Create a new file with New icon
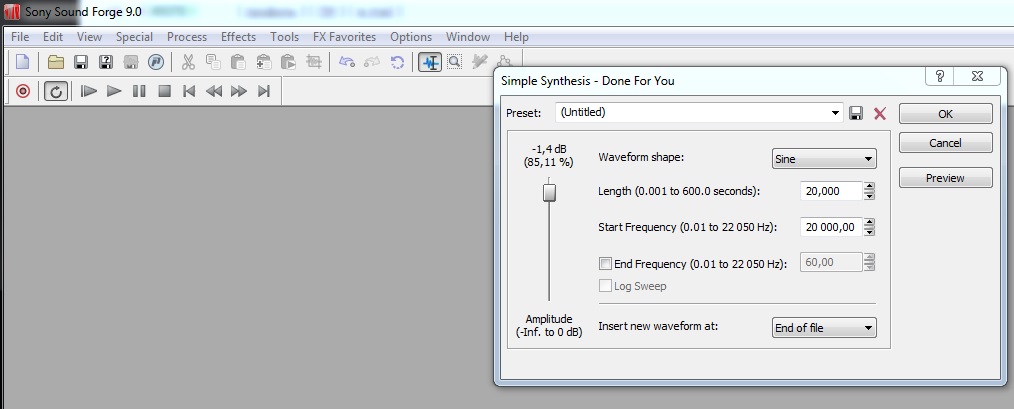 [x=23, y=62]
